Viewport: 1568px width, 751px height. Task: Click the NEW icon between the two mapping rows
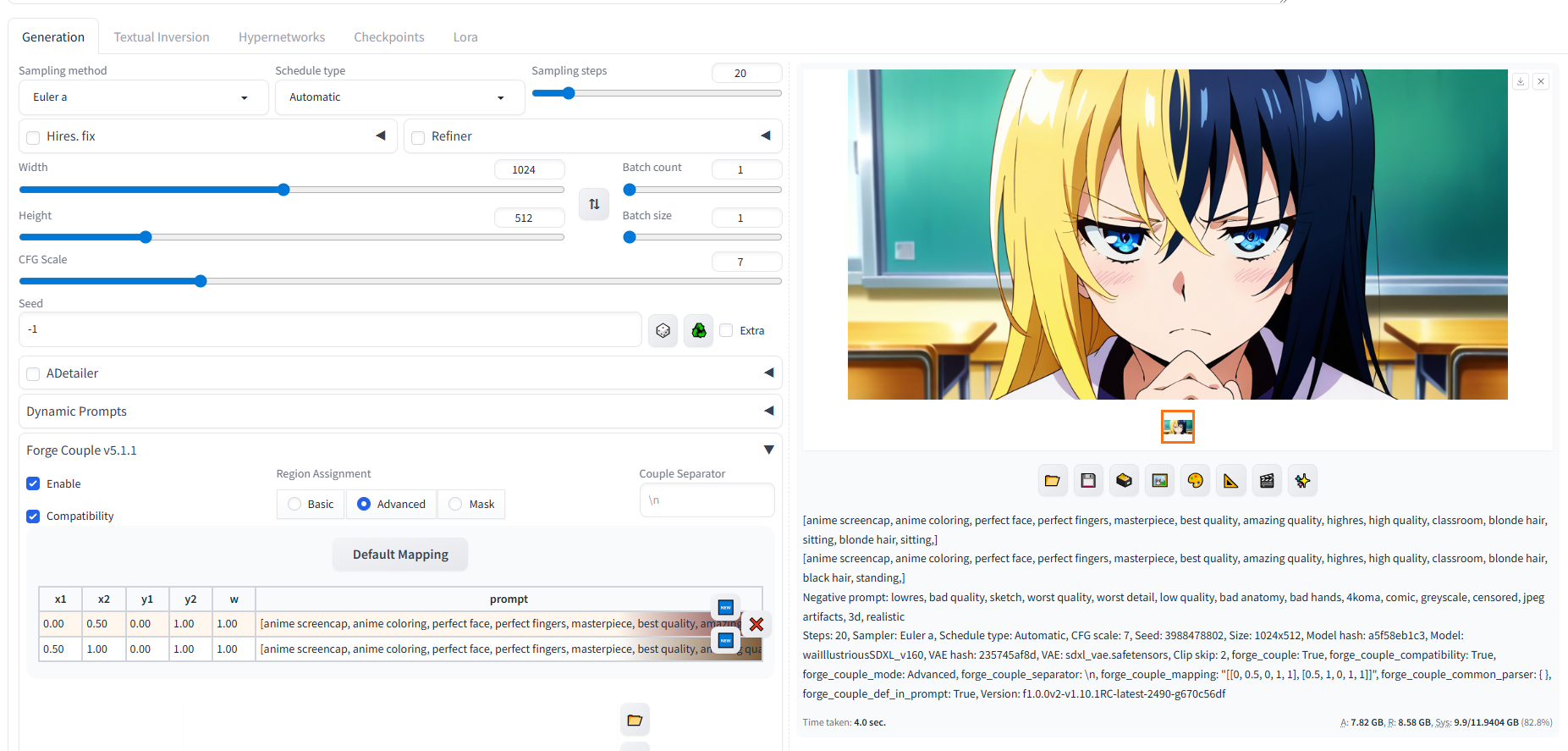(725, 640)
